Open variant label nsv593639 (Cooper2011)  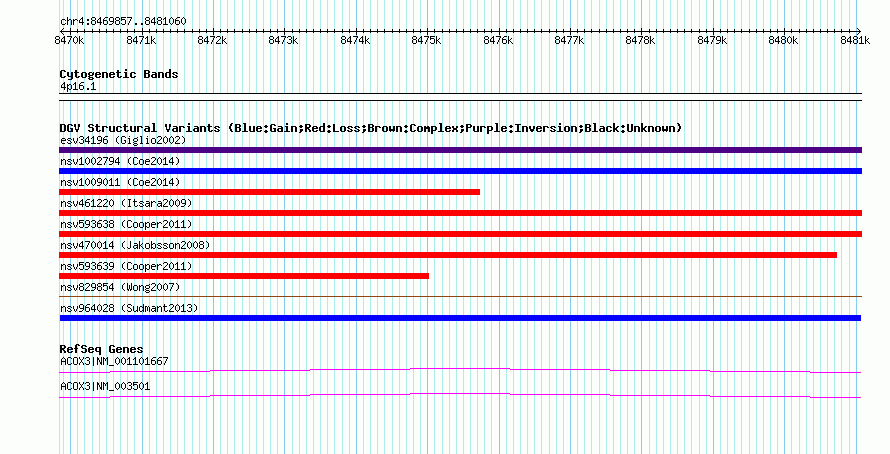point(126,266)
